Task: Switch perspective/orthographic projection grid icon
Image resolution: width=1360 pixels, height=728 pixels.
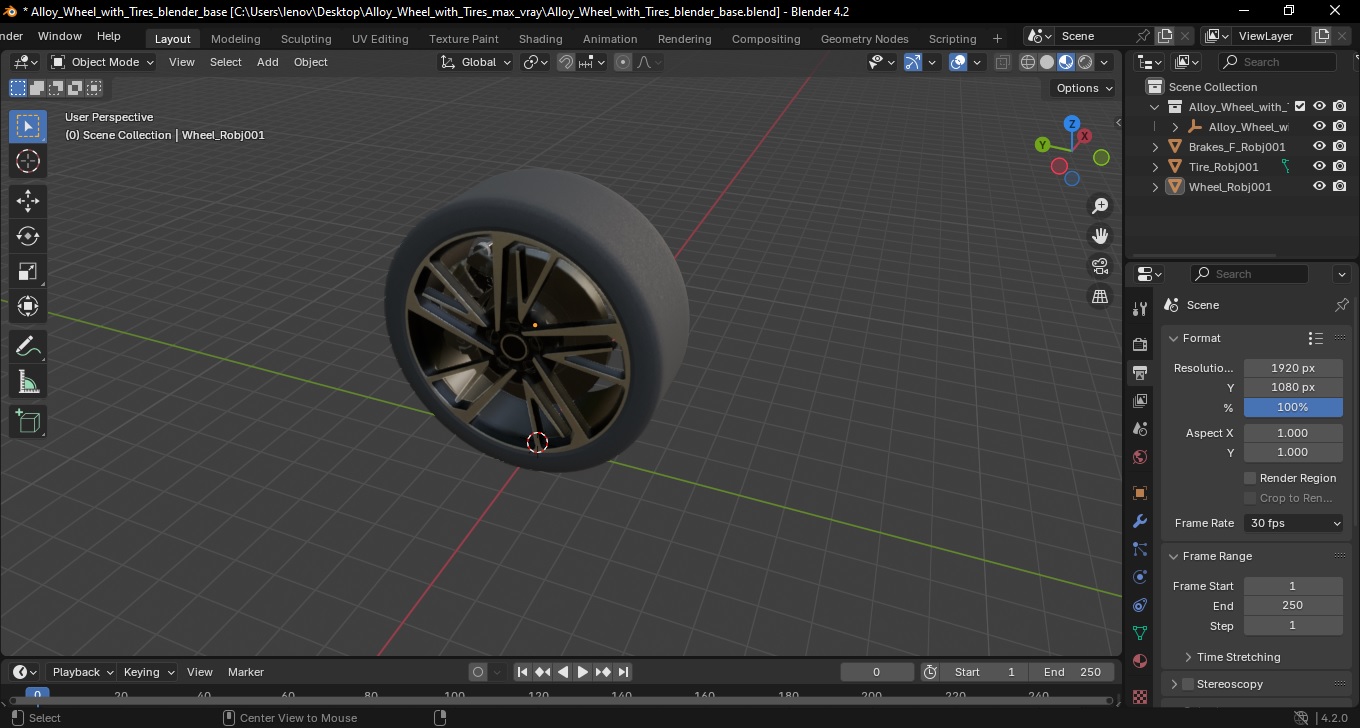Action: tap(1100, 296)
